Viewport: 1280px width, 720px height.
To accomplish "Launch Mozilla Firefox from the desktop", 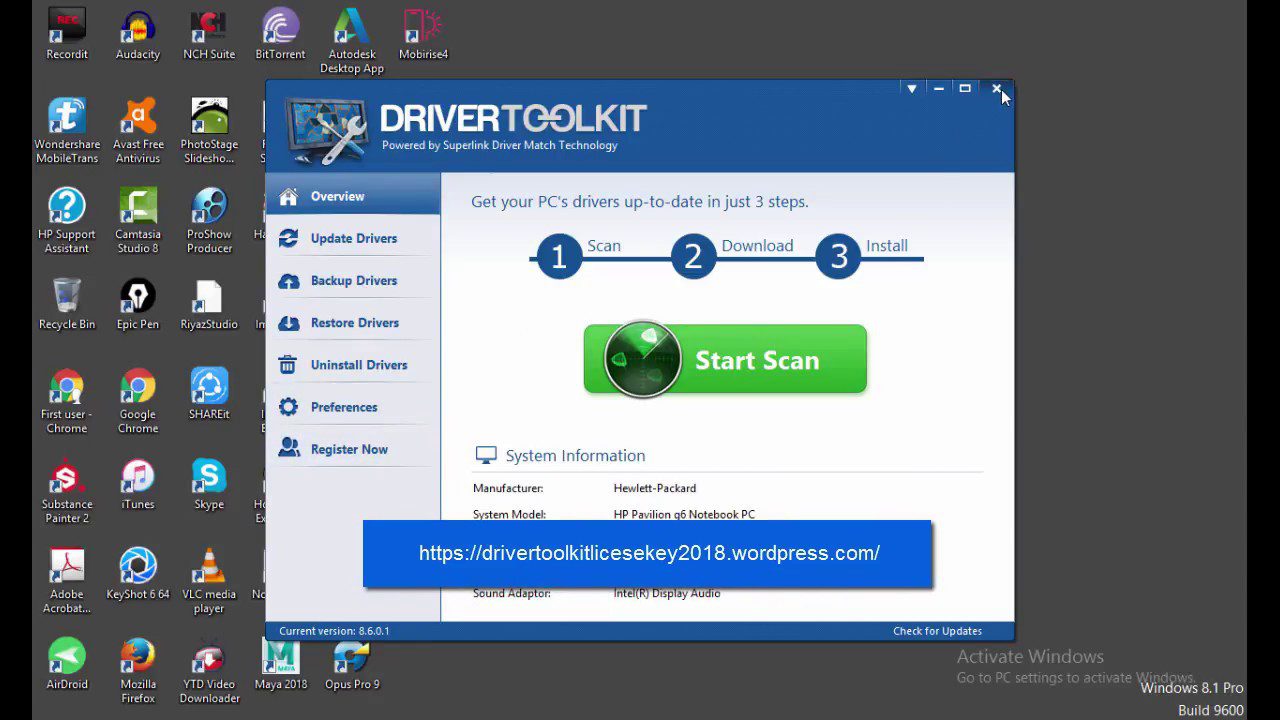I will coord(138,671).
